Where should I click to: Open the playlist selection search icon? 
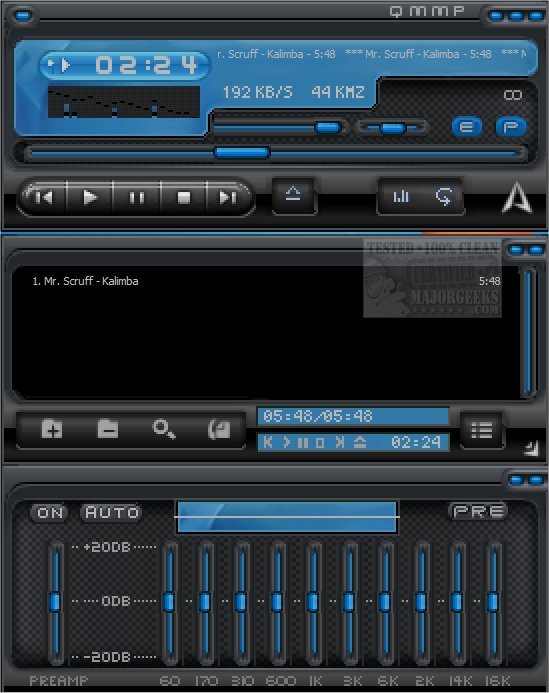164,429
